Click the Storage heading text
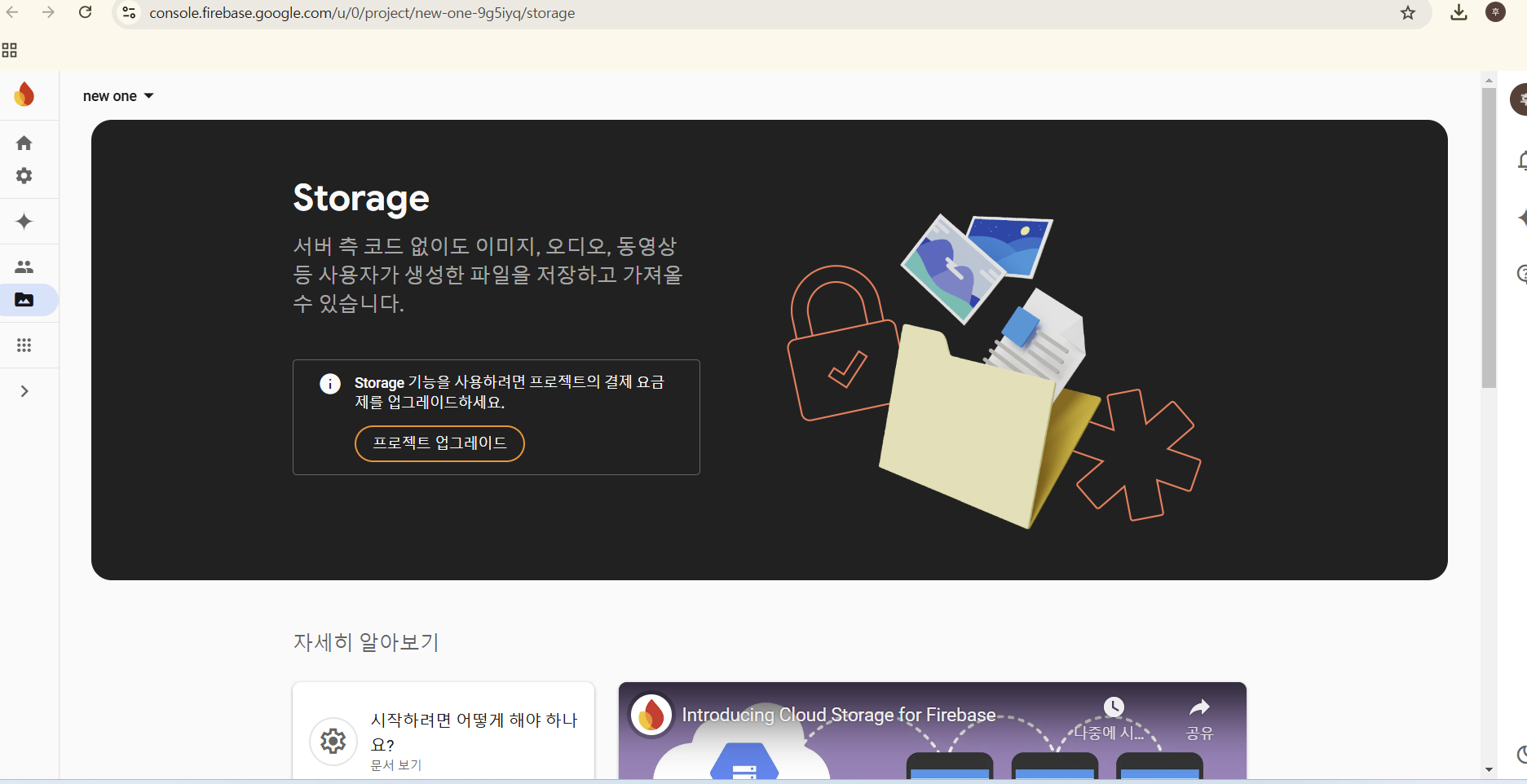1527x784 pixels. tap(361, 199)
